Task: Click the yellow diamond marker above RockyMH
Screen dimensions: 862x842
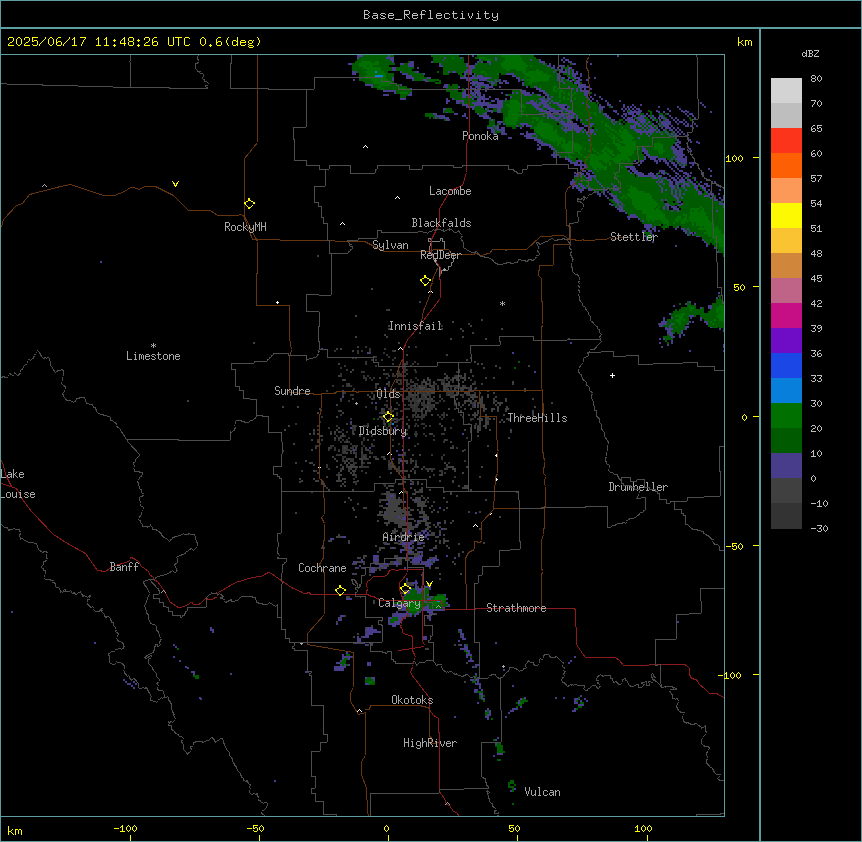Action: pos(249,204)
